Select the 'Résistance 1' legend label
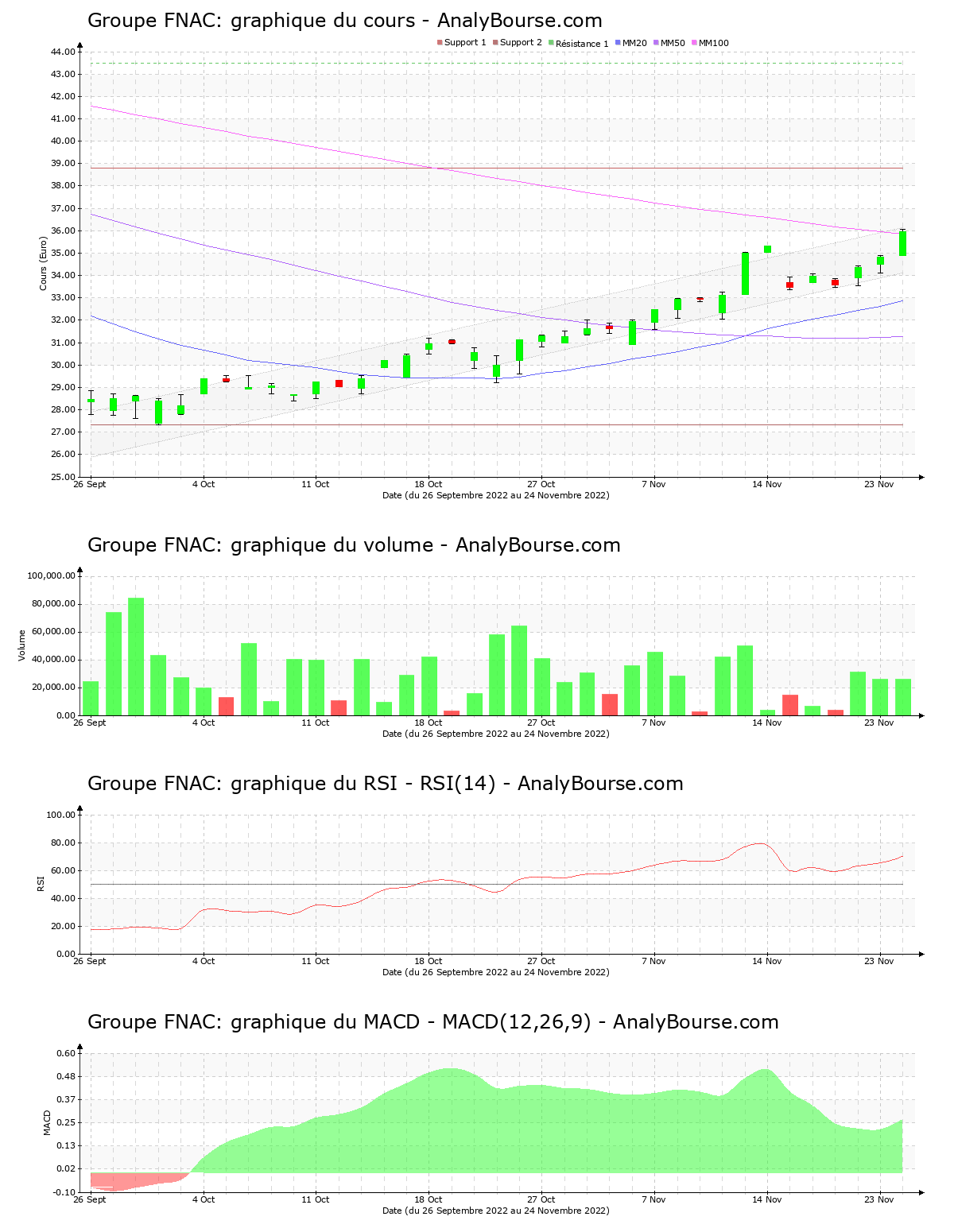The width and height of the screenshot is (954, 1232). (x=582, y=43)
